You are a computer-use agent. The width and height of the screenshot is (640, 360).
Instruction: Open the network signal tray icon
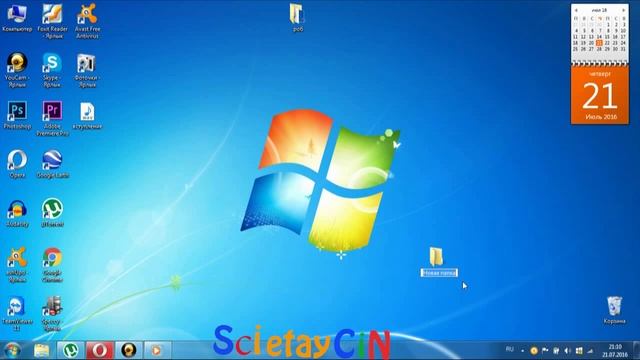click(590, 351)
